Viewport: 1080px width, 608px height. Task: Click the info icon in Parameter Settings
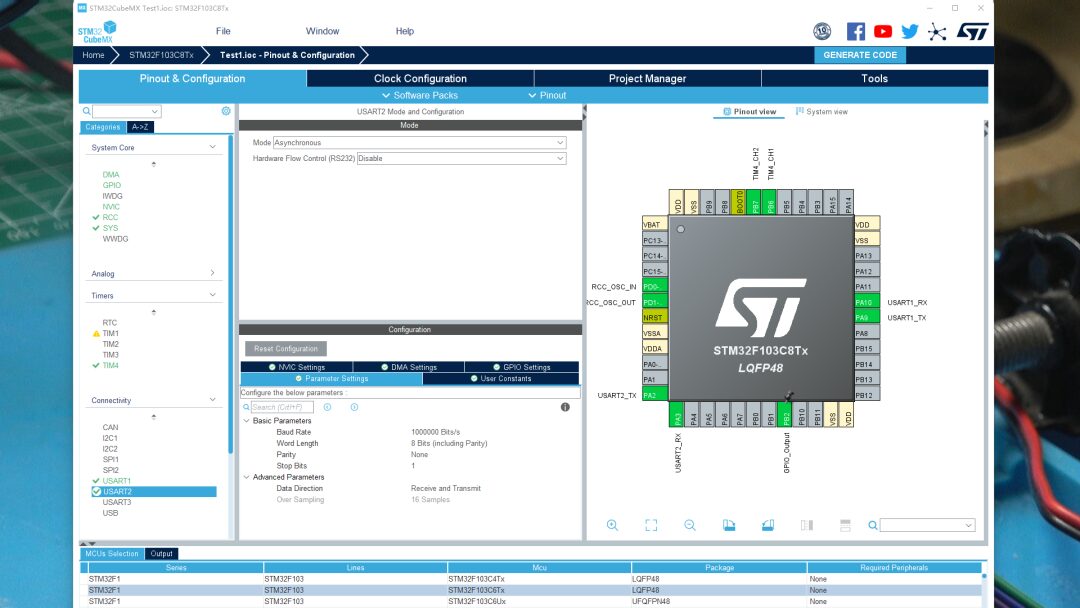(x=565, y=407)
